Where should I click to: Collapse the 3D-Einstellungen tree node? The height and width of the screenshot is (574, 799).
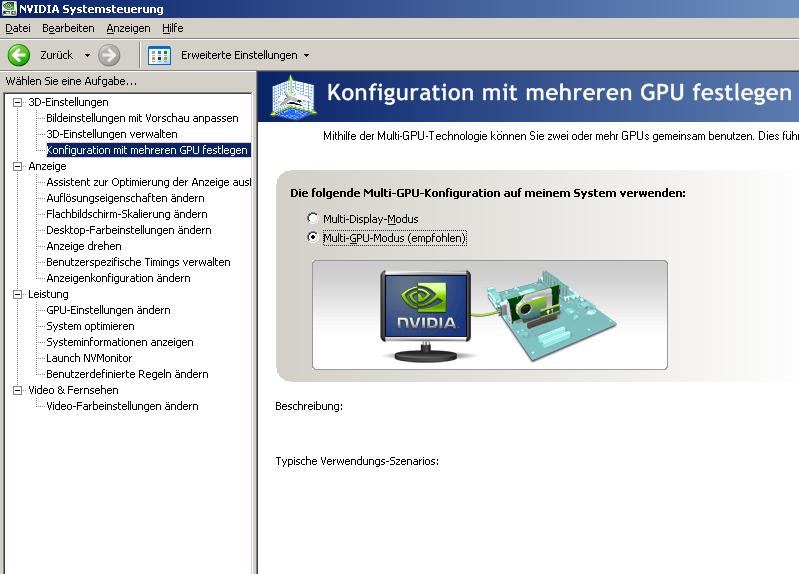point(18,102)
